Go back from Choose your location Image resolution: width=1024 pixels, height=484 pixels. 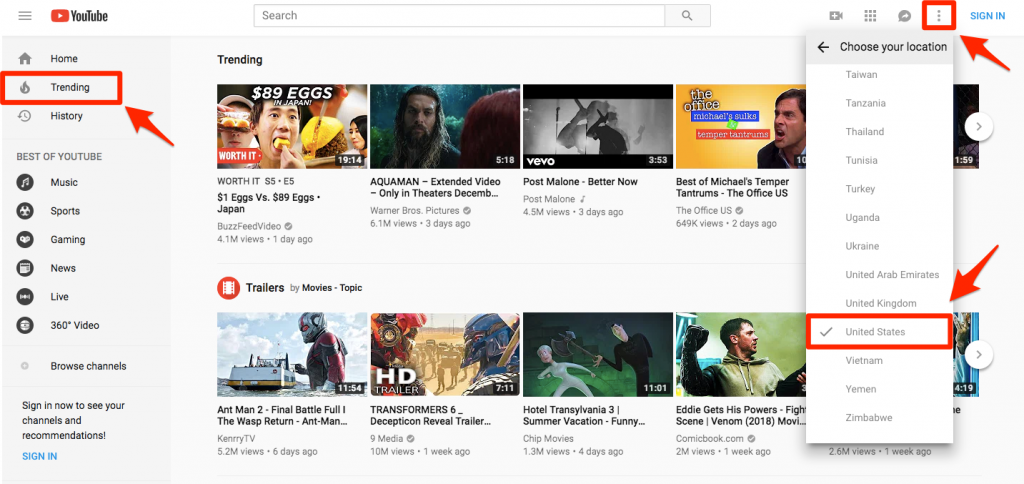[823, 47]
